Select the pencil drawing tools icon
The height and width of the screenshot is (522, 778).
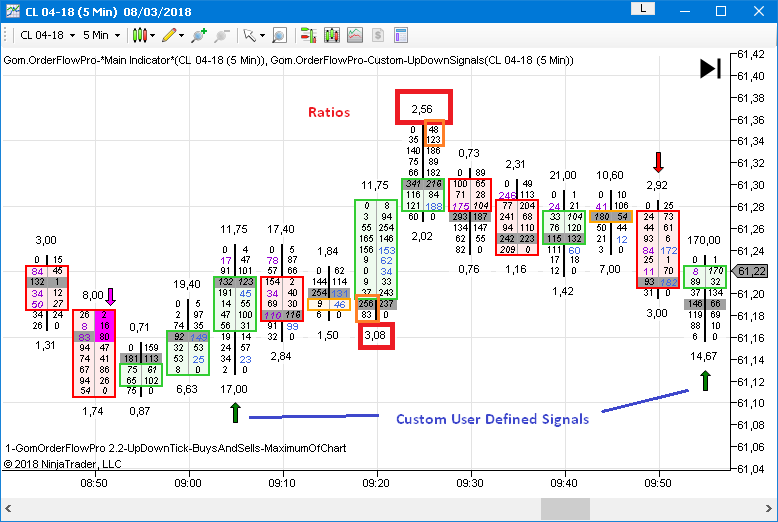[x=169, y=35]
